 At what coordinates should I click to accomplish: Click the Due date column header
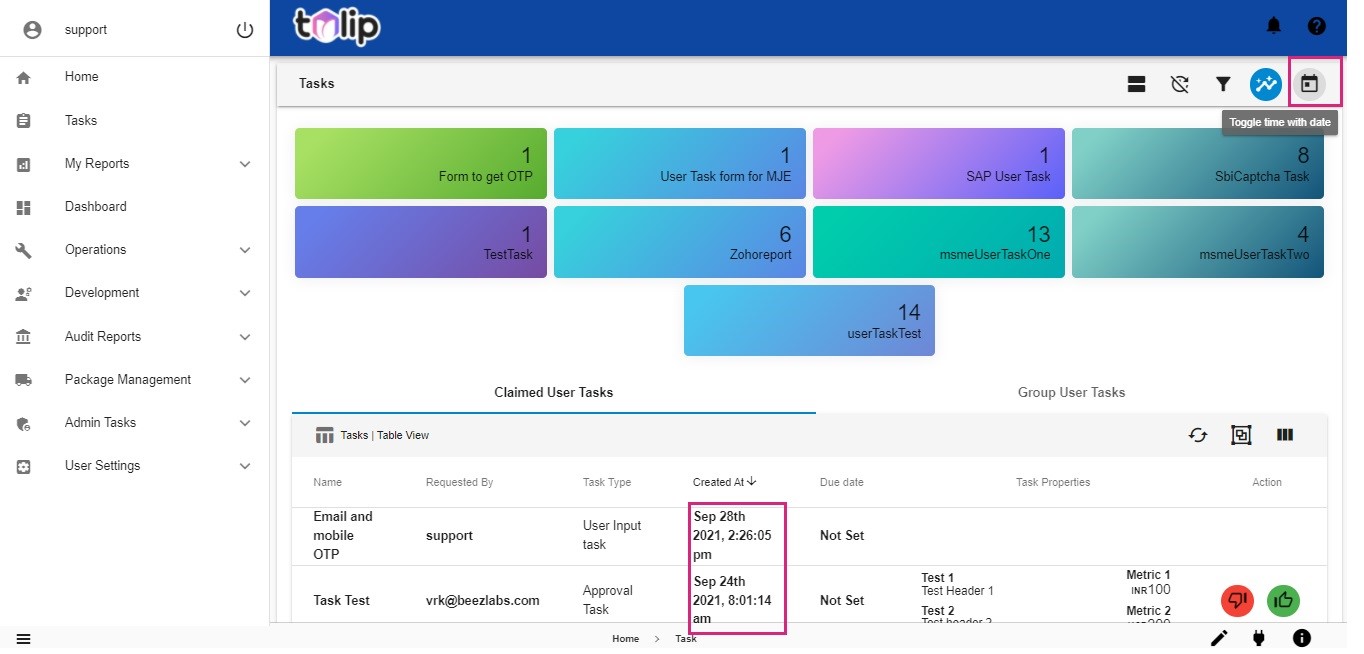click(841, 482)
